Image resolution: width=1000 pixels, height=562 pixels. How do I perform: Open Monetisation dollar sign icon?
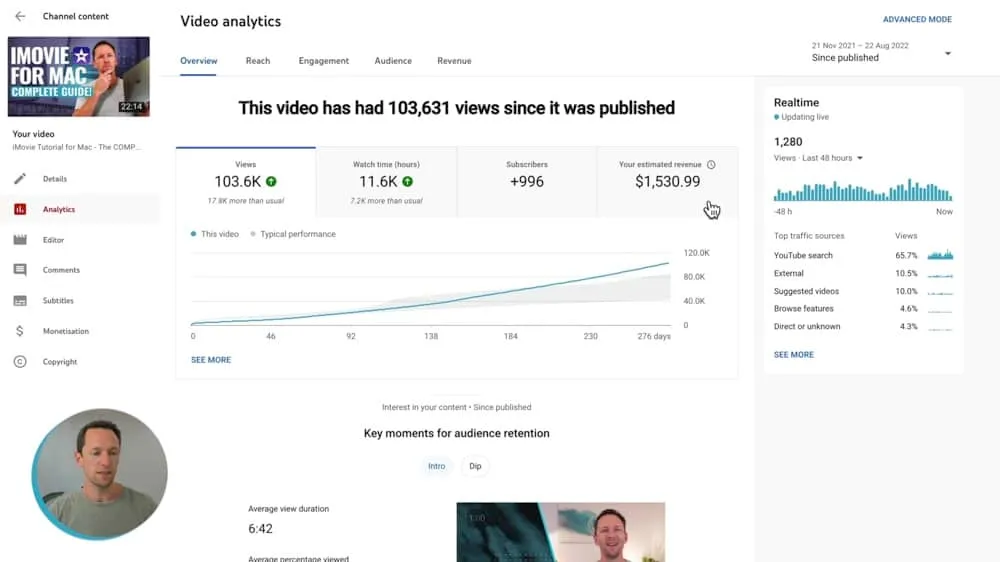[20, 331]
